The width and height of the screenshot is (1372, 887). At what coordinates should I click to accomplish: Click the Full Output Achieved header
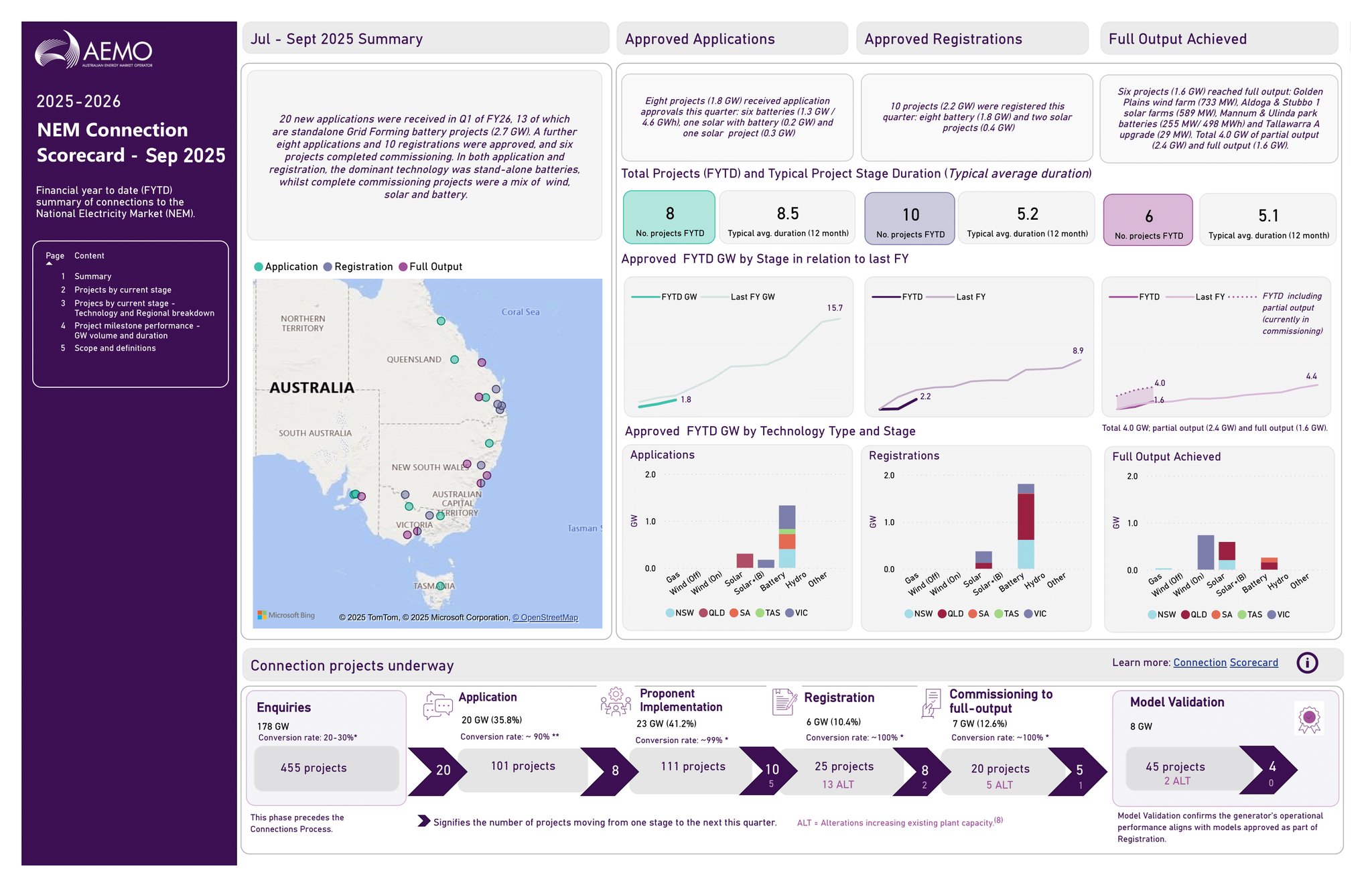(1219, 38)
